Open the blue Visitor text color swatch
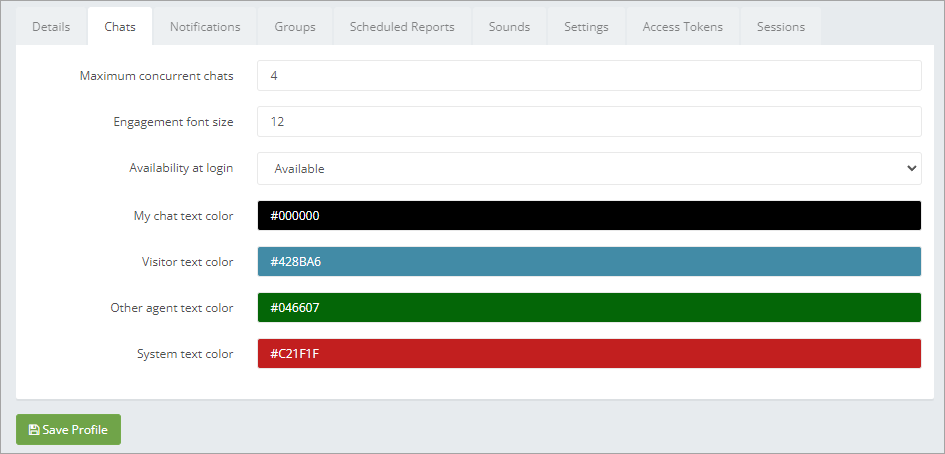 [x=589, y=262]
